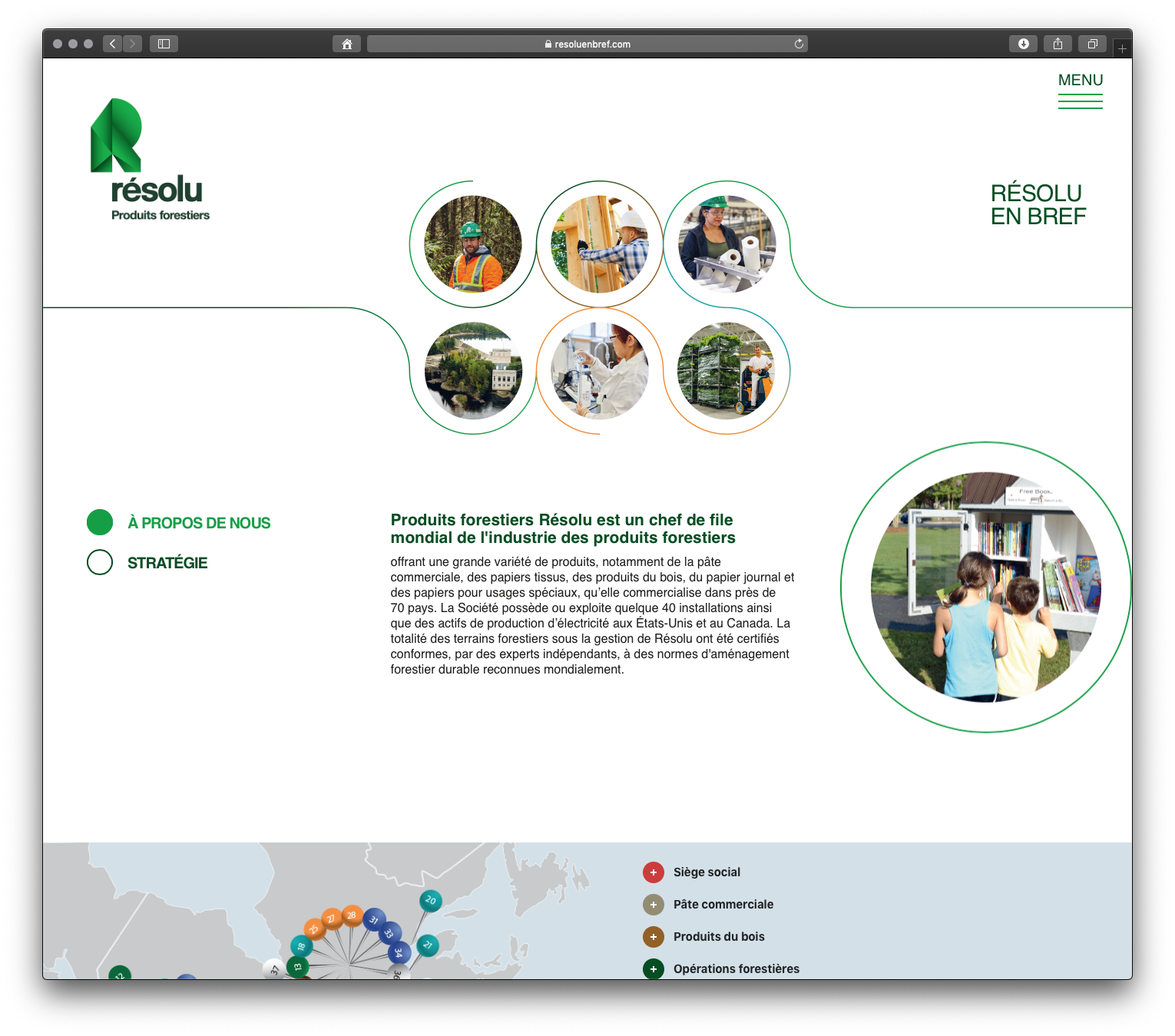Open the laboratory technician circular photo
The height and width of the screenshot is (1036, 1175).
click(600, 371)
